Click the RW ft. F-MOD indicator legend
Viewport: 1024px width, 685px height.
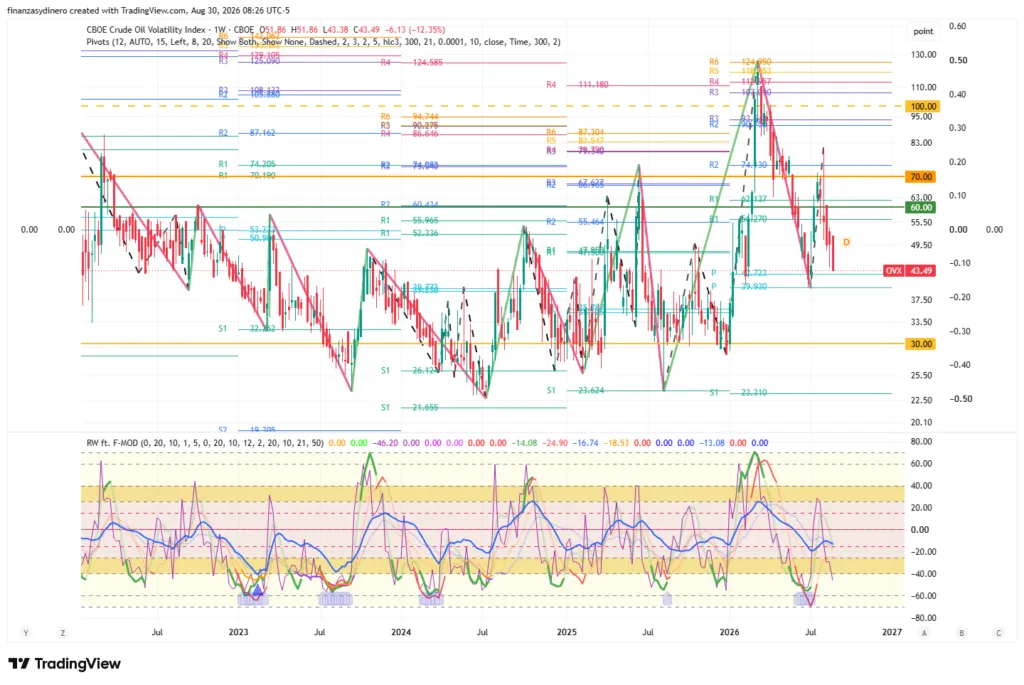(x=205, y=443)
